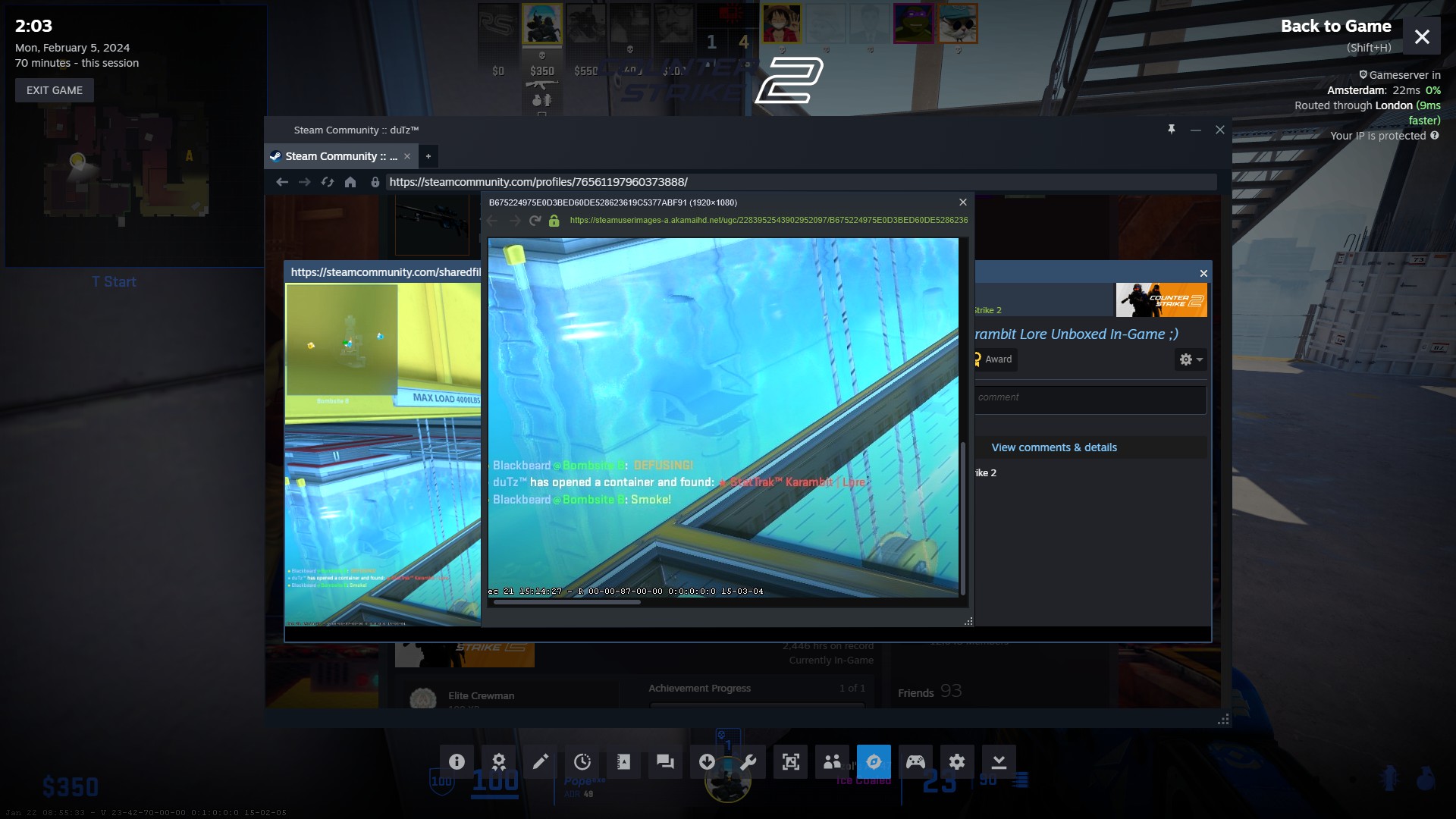Toggle the web browser compass icon

coord(874,762)
